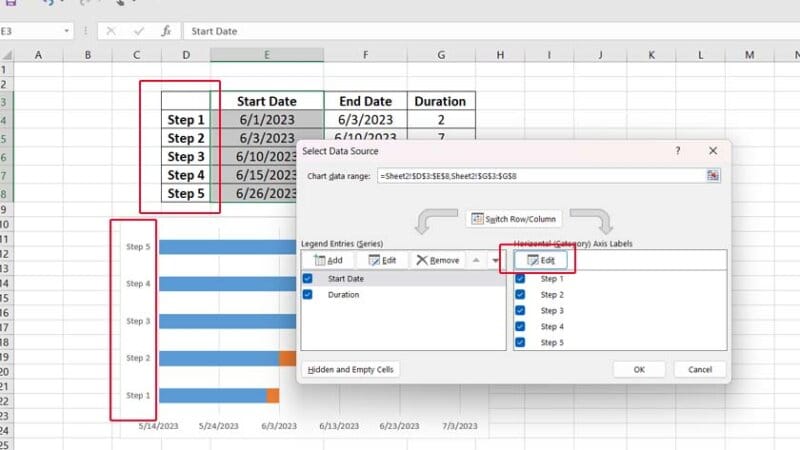This screenshot has width=800, height=450.
Task: Toggle the Step 3 axis label checkbox
Action: coord(520,310)
